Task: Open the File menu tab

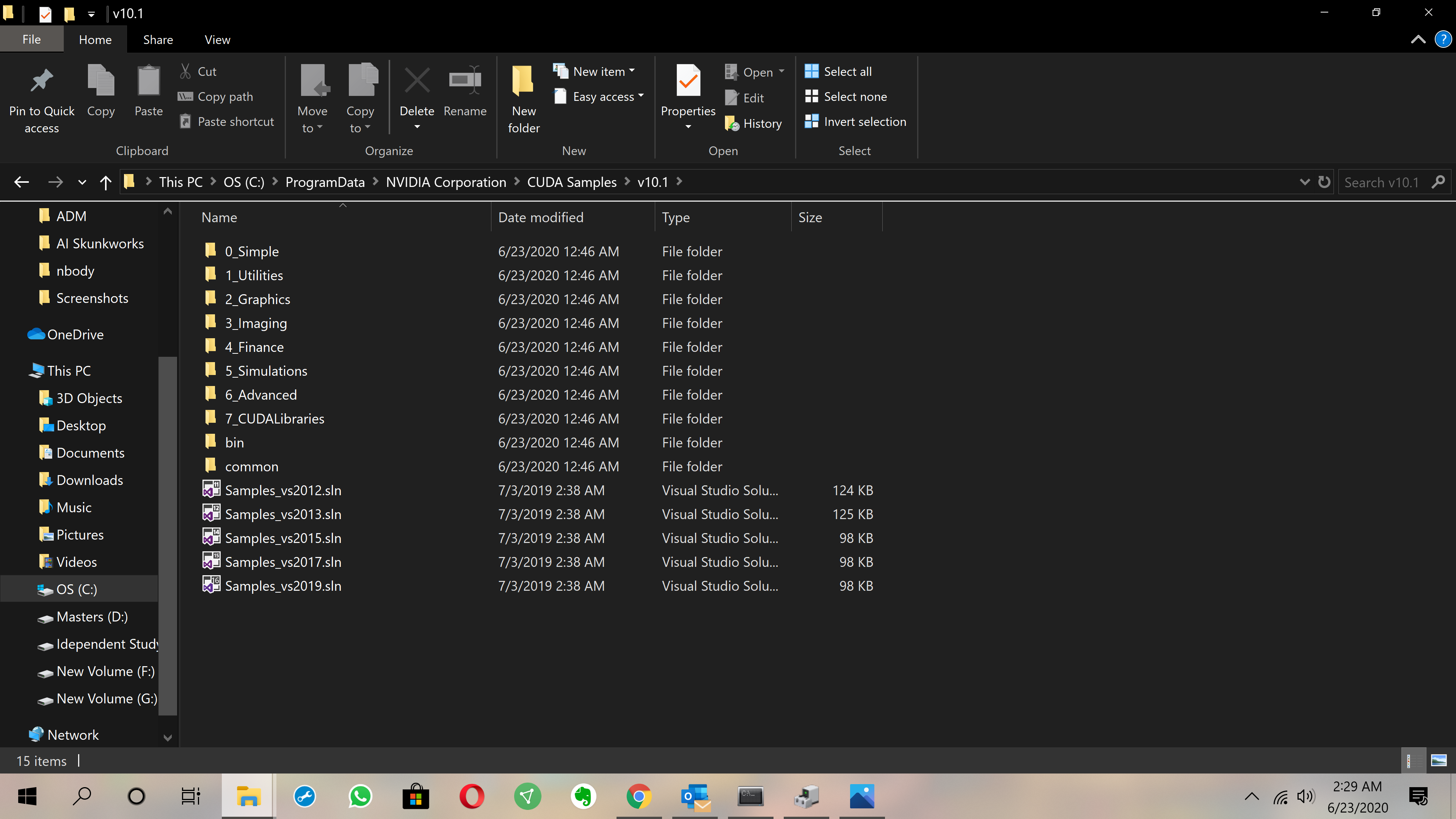Action: [31, 39]
